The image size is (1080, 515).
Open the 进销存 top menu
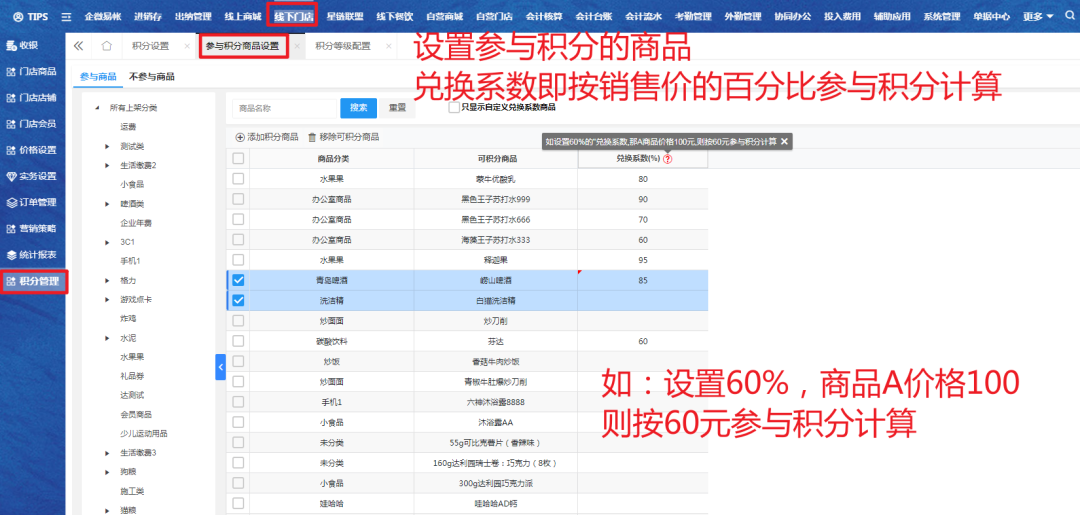coord(146,17)
